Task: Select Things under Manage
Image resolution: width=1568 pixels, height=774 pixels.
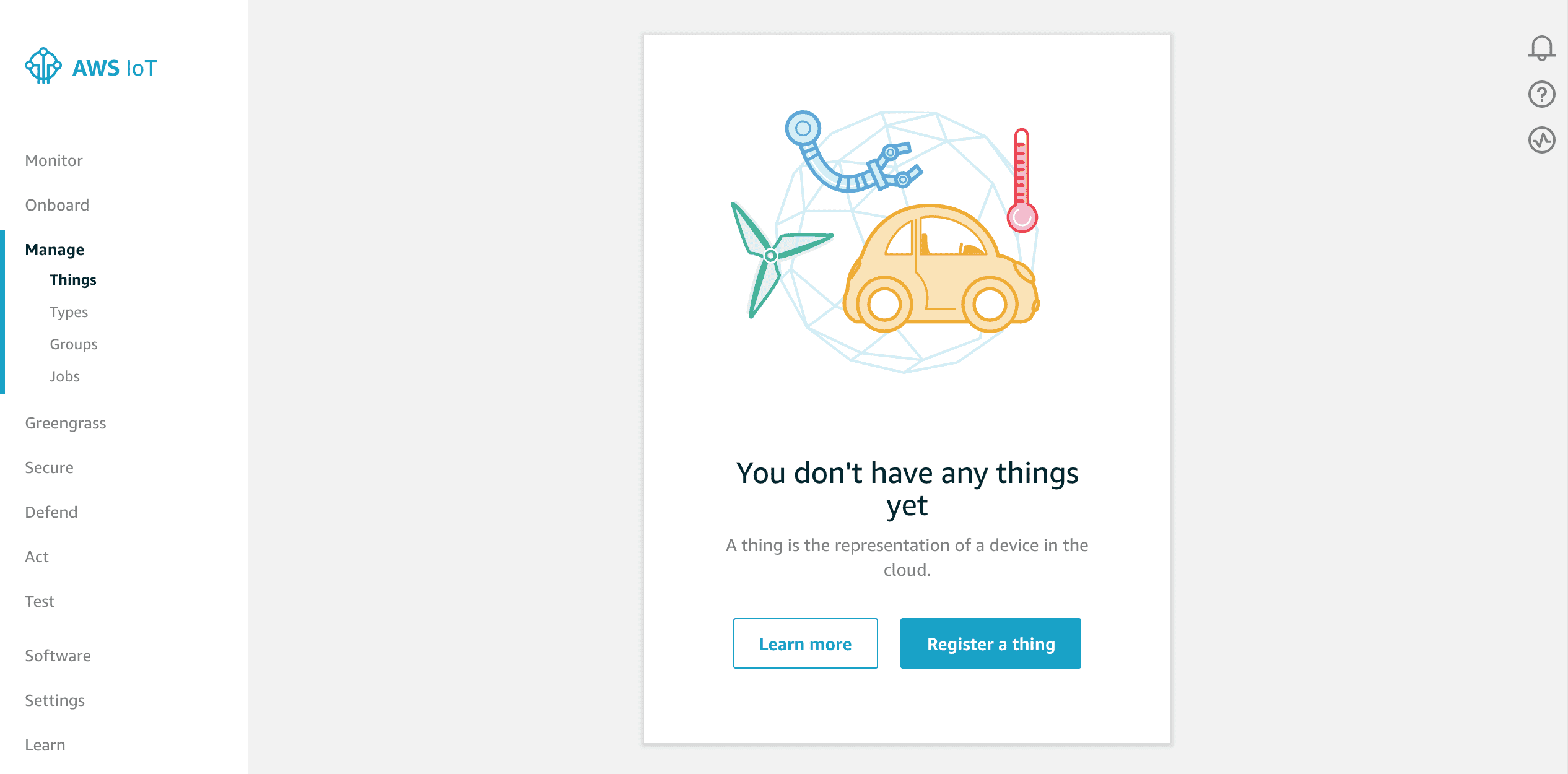Action: point(73,280)
